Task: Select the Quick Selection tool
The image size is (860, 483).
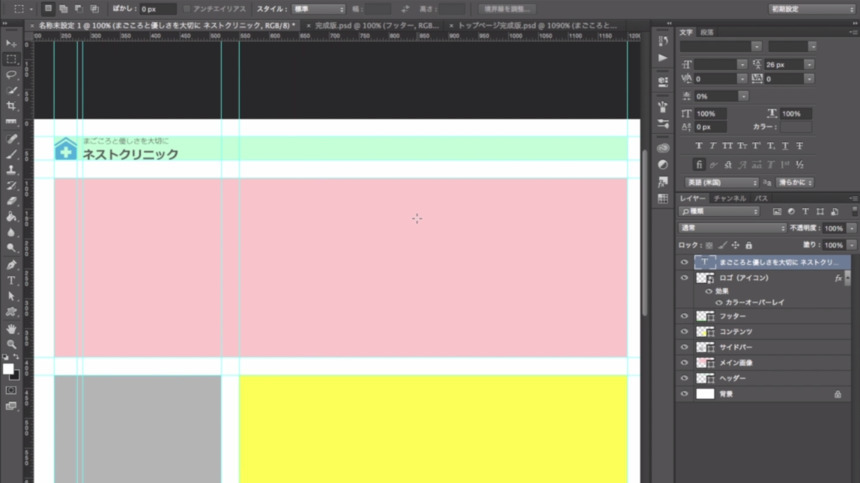Action: [x=11, y=90]
